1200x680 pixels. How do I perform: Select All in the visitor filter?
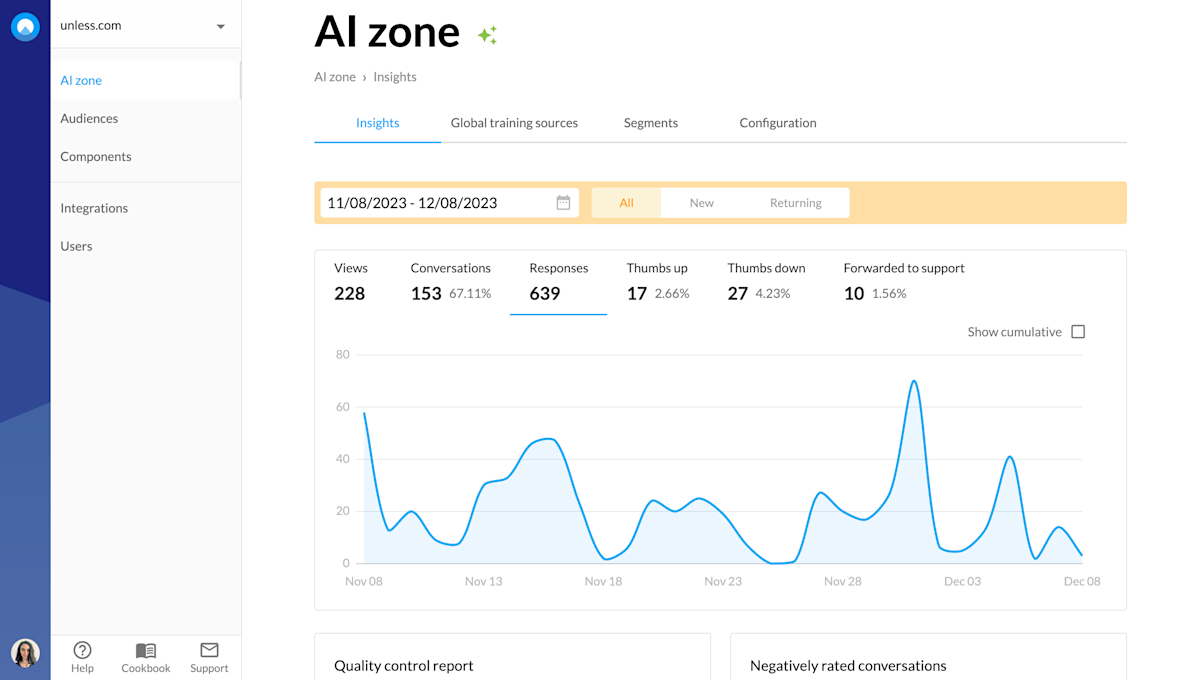(626, 202)
